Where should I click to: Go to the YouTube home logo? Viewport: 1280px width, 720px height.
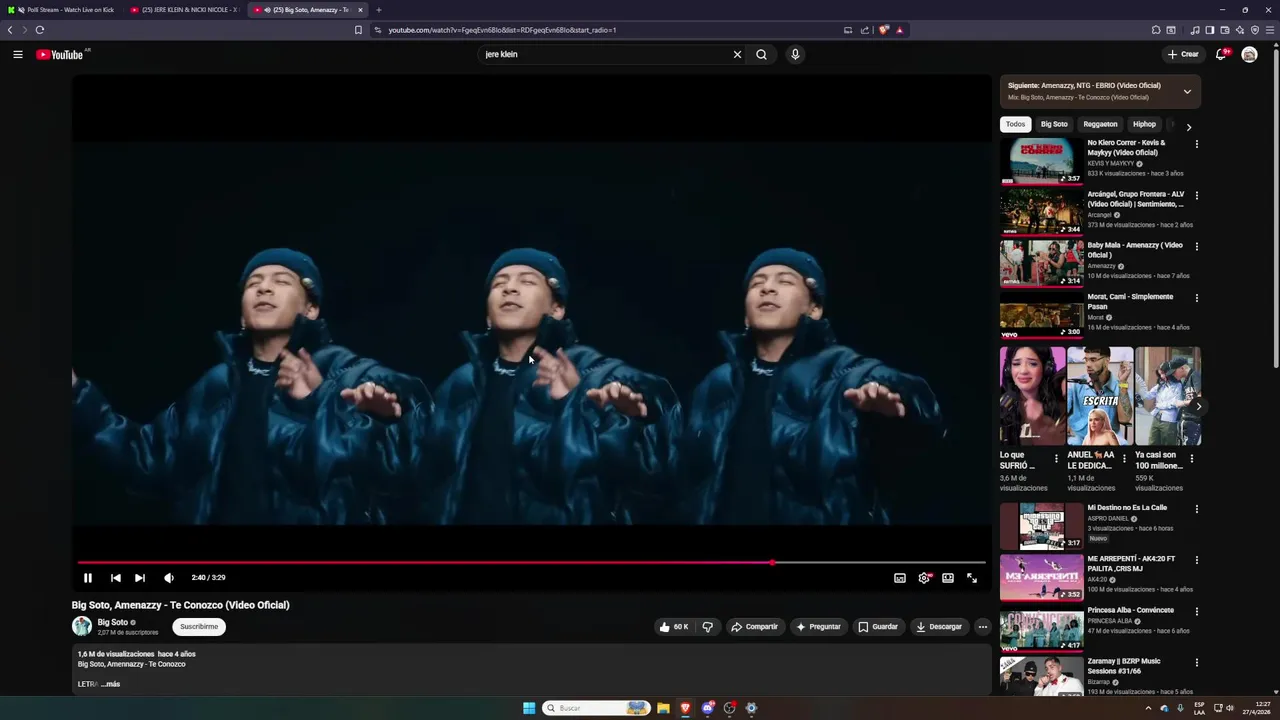point(60,54)
